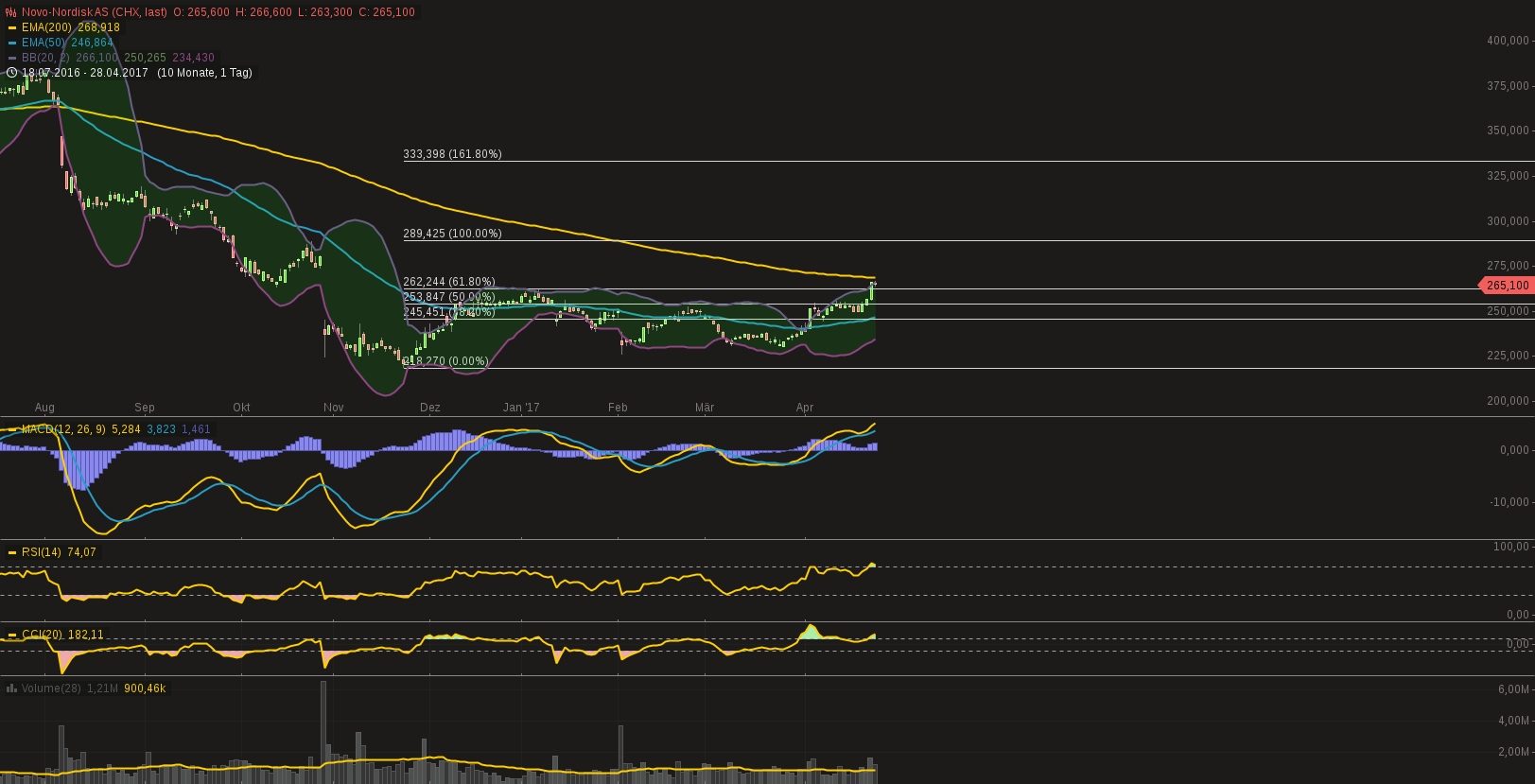Select the RSI(14) indicator label
Viewport: 1535px width, 784px height.
(x=42, y=552)
